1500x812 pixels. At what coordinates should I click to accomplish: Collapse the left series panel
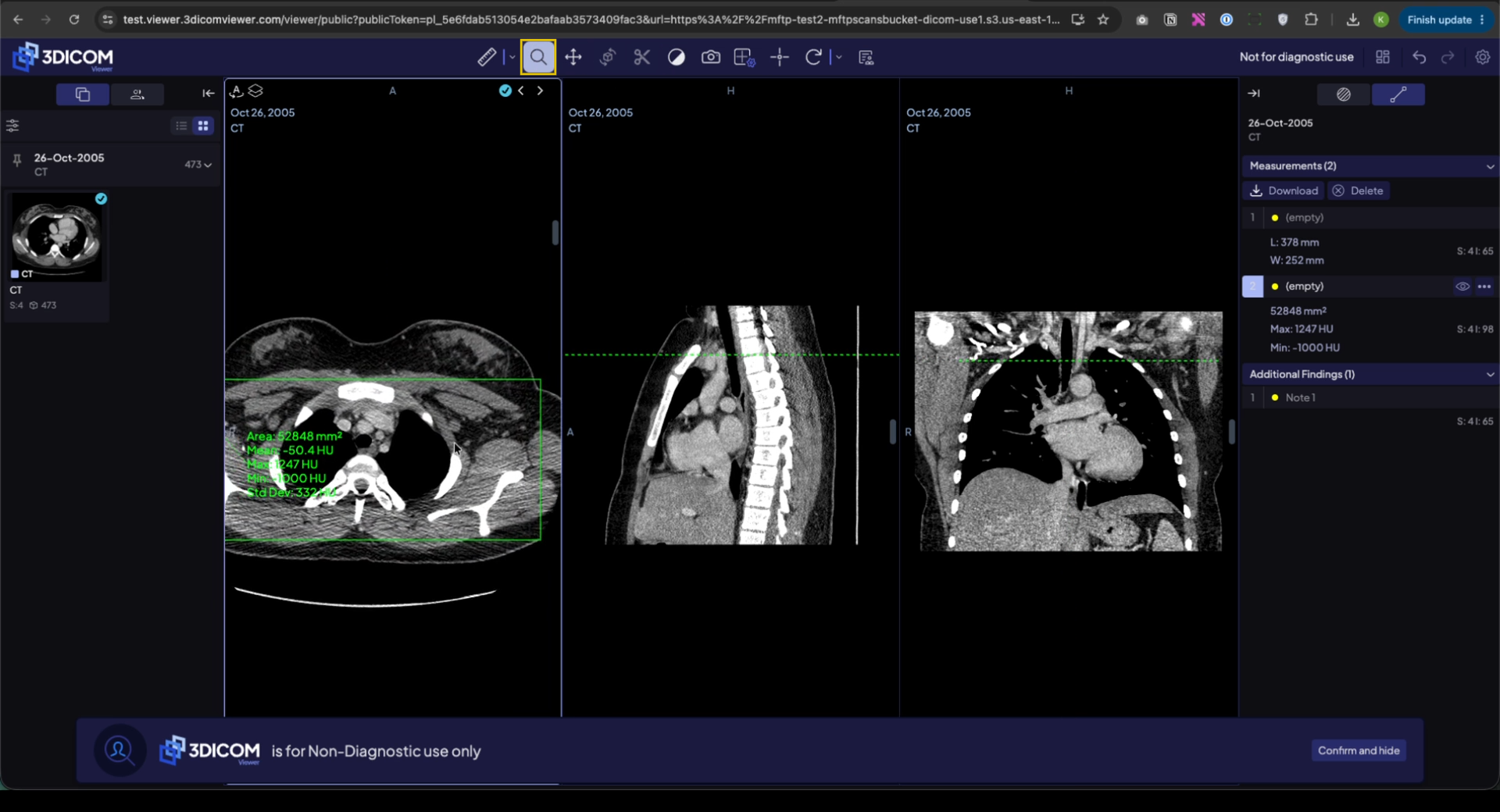click(208, 94)
